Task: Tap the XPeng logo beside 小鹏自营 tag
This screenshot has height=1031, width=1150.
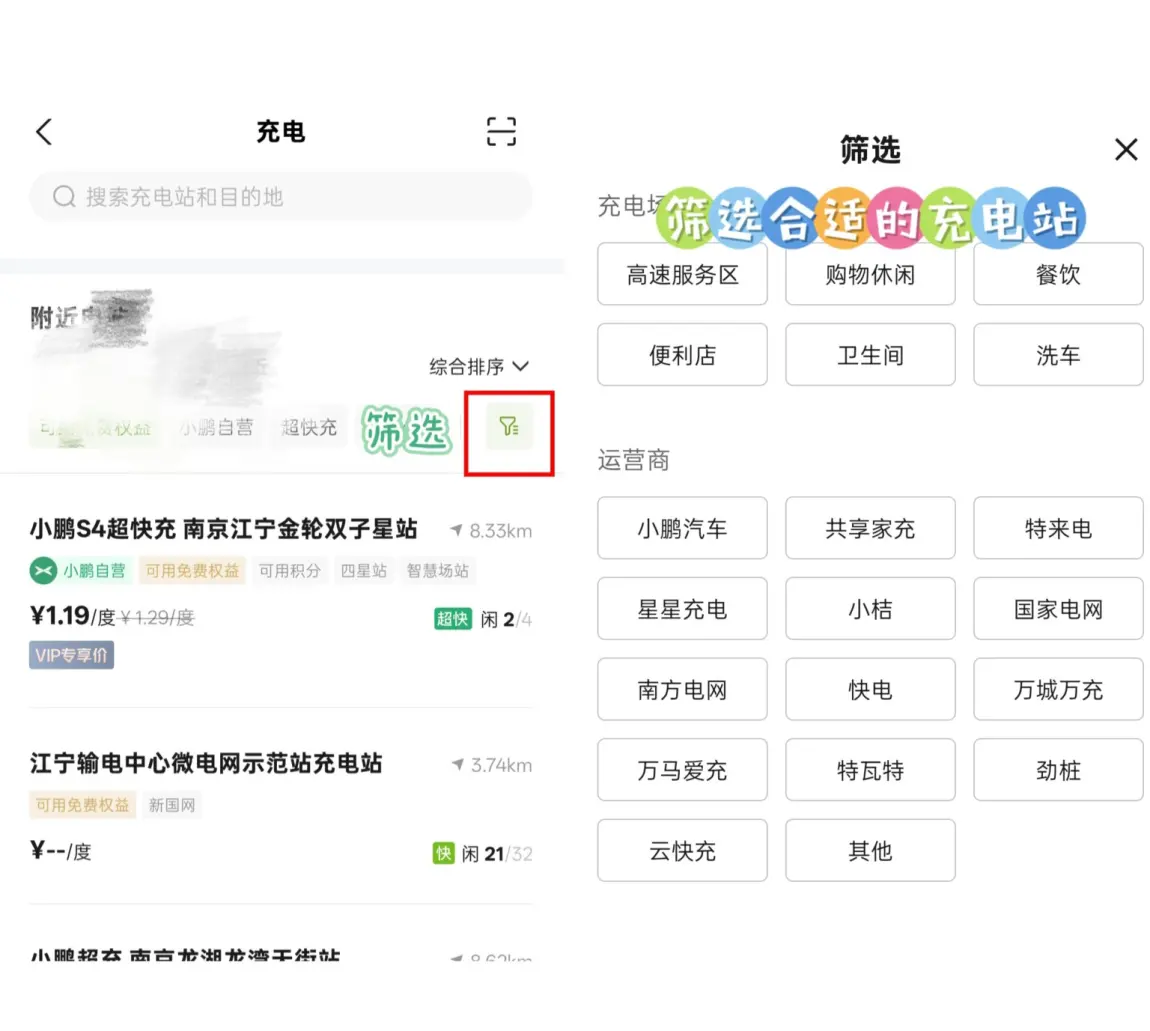Action: (x=43, y=570)
